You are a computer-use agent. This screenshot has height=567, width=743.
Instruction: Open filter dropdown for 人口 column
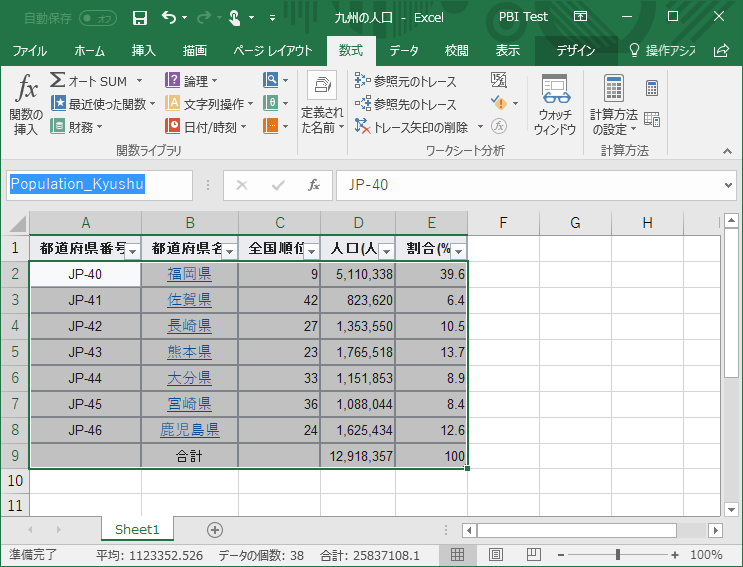(x=386, y=251)
